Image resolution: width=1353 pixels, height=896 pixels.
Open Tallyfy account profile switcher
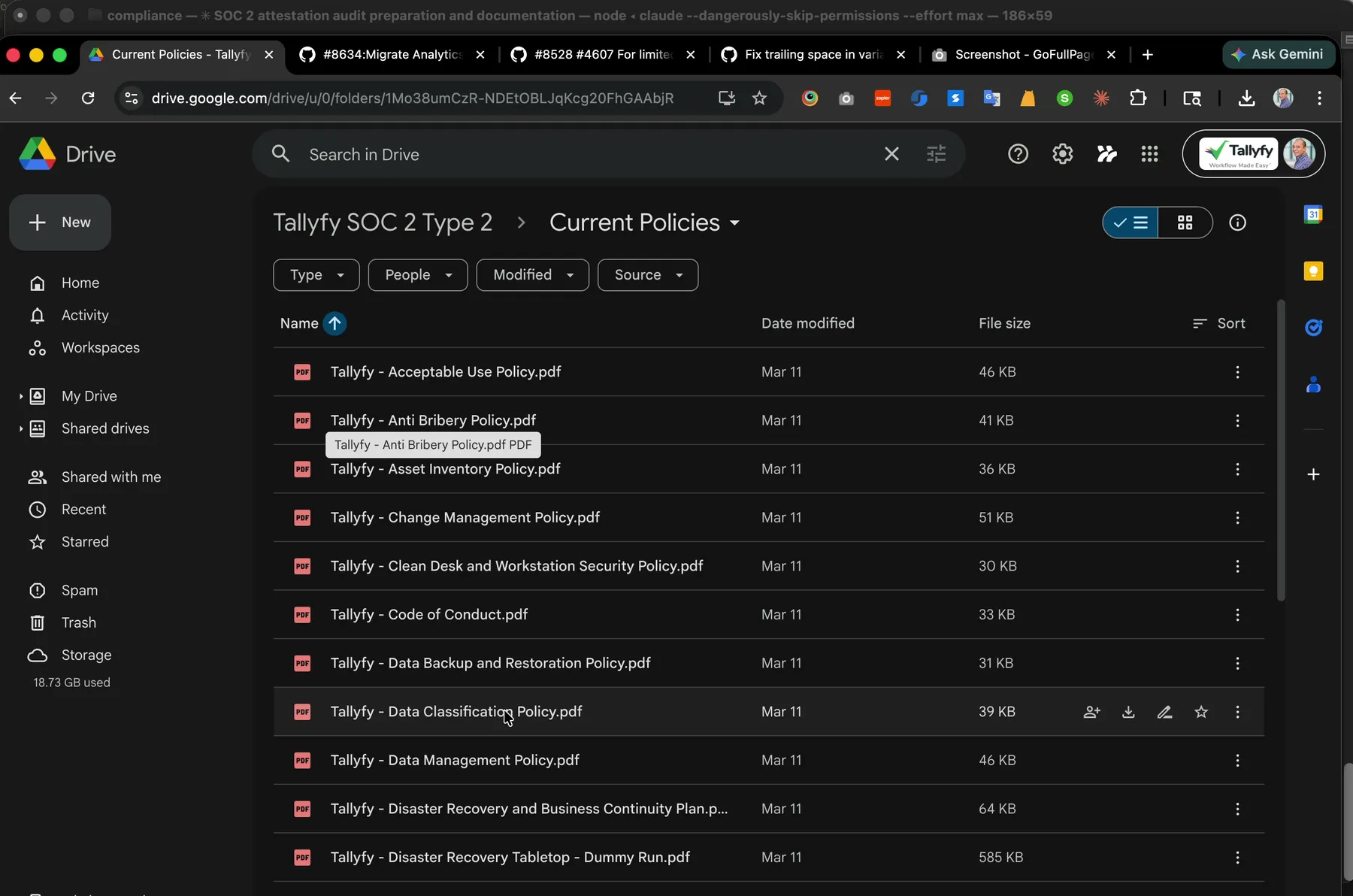(1253, 154)
